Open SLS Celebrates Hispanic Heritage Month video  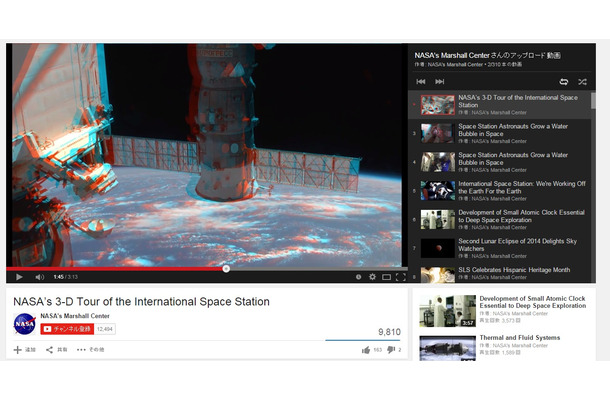[501, 274]
